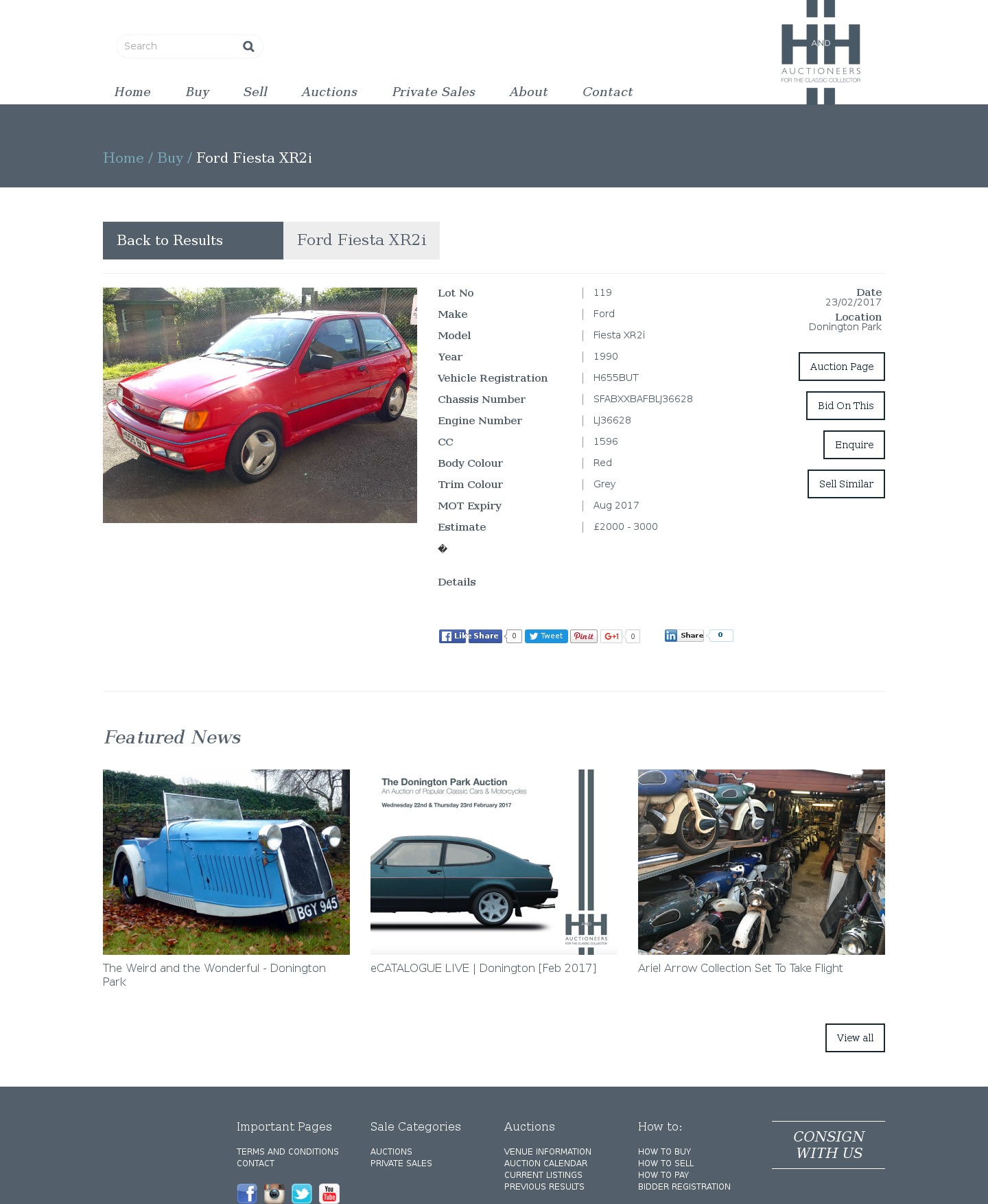Select the engine number LJ36628

pyautogui.click(x=612, y=420)
